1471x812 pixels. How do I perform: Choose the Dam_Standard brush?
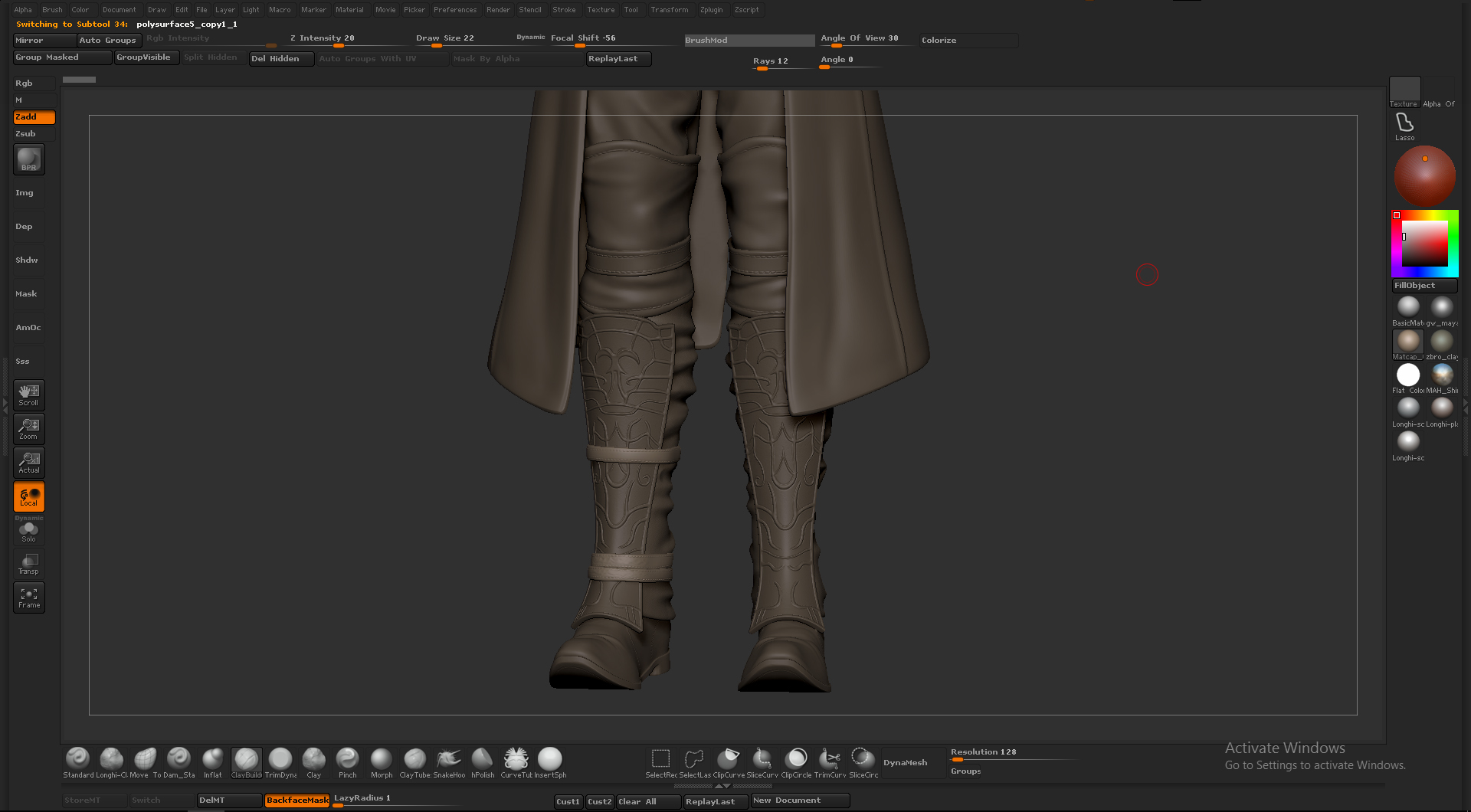click(179, 762)
